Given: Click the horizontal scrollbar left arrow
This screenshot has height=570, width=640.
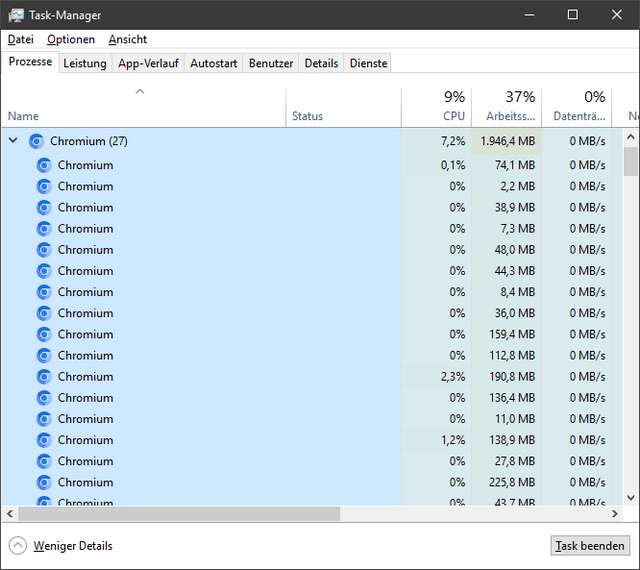Looking at the screenshot, I should pos(10,514).
